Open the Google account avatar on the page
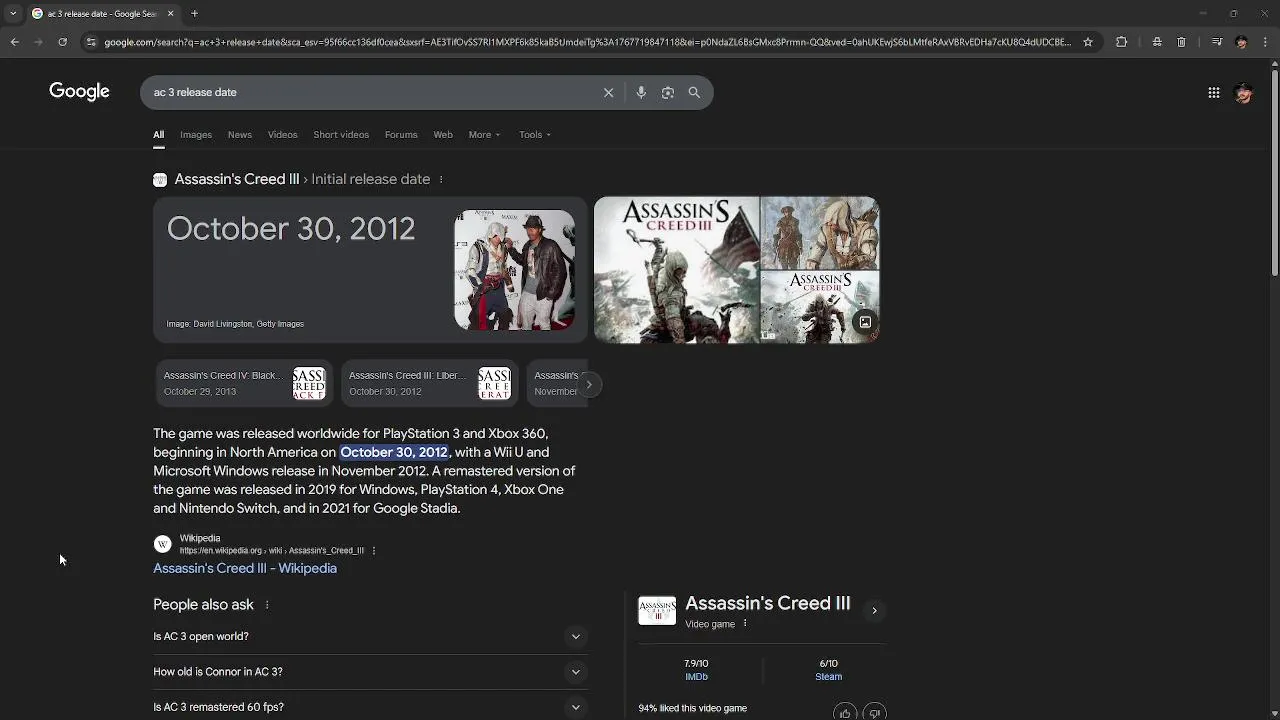1280x720 pixels. pos(1244,93)
